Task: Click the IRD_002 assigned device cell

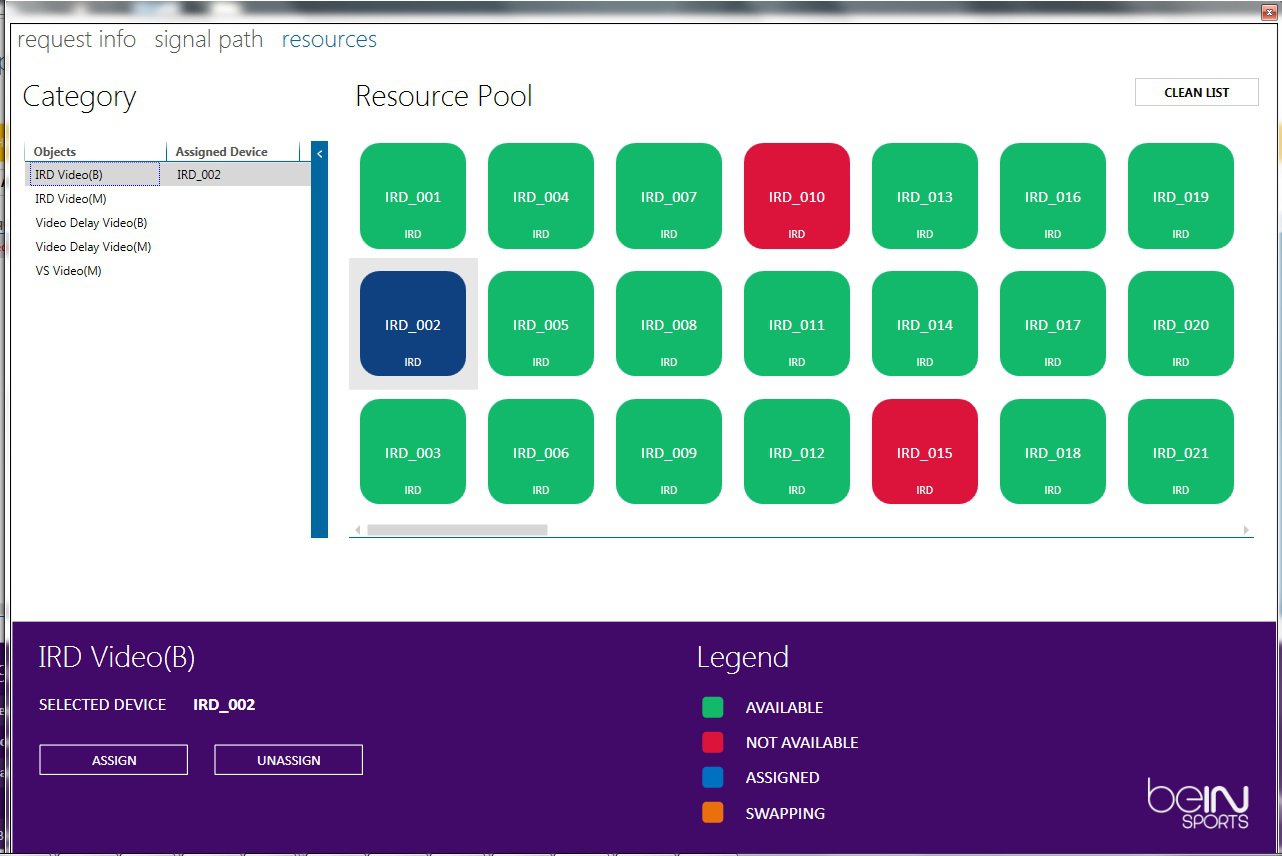Action: point(199,174)
